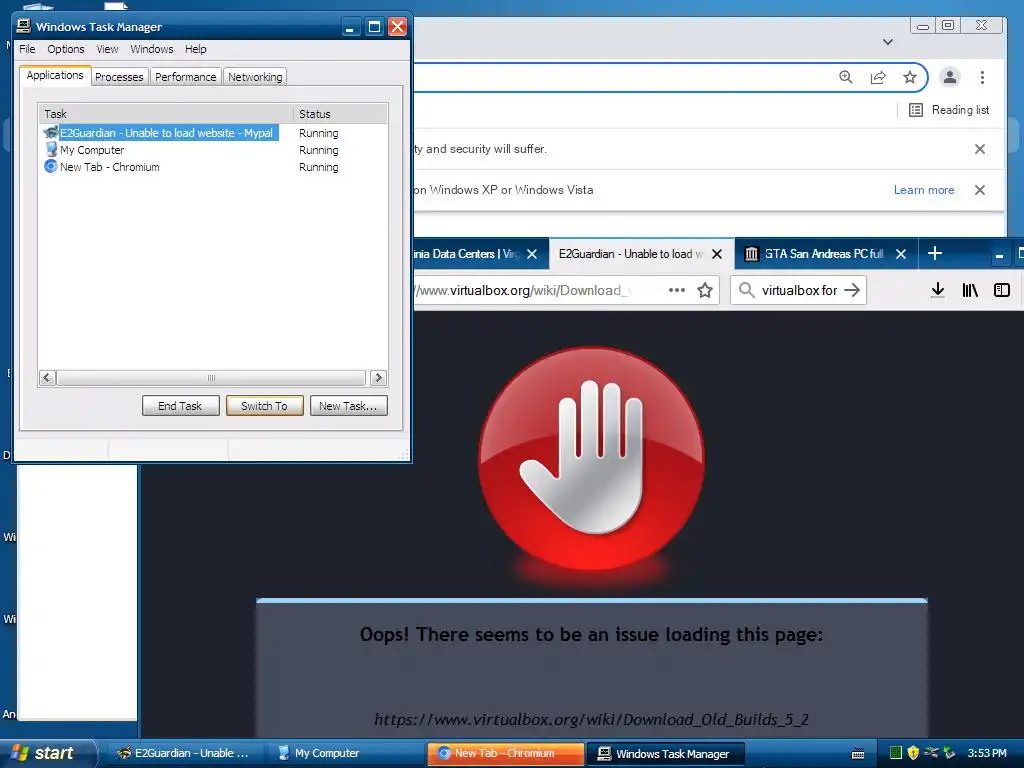Open the File menu in Task Manager

[x=27, y=49]
